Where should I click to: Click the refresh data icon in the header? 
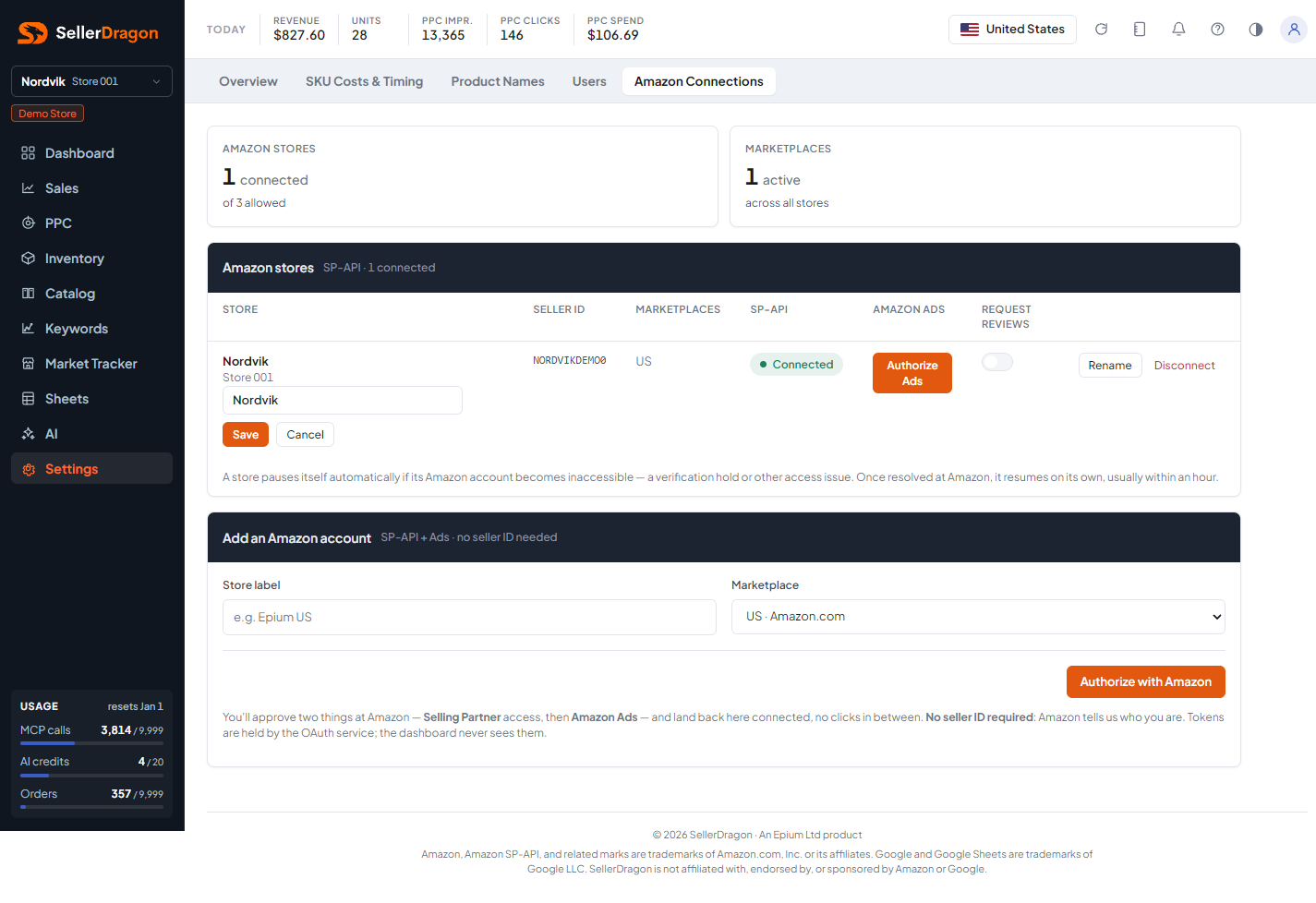[x=1101, y=30]
